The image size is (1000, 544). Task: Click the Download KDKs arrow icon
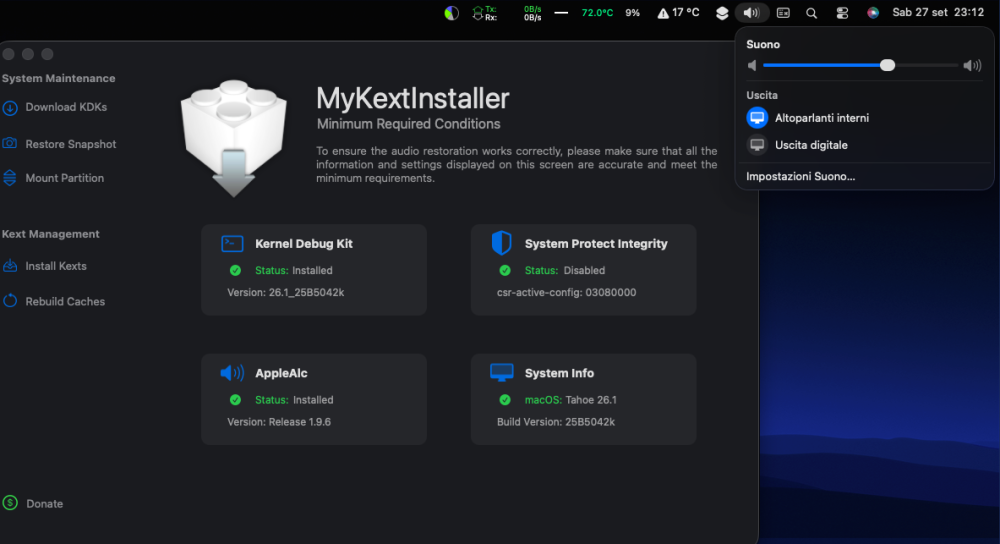click(10, 108)
